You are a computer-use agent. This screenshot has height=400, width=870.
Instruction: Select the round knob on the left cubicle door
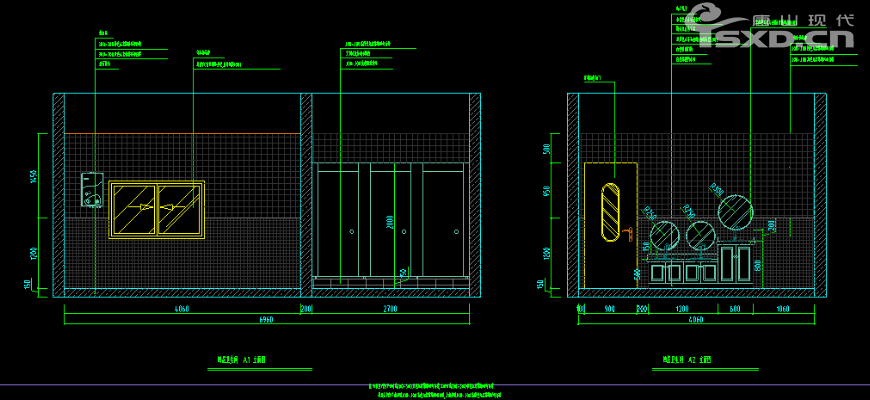(x=352, y=231)
